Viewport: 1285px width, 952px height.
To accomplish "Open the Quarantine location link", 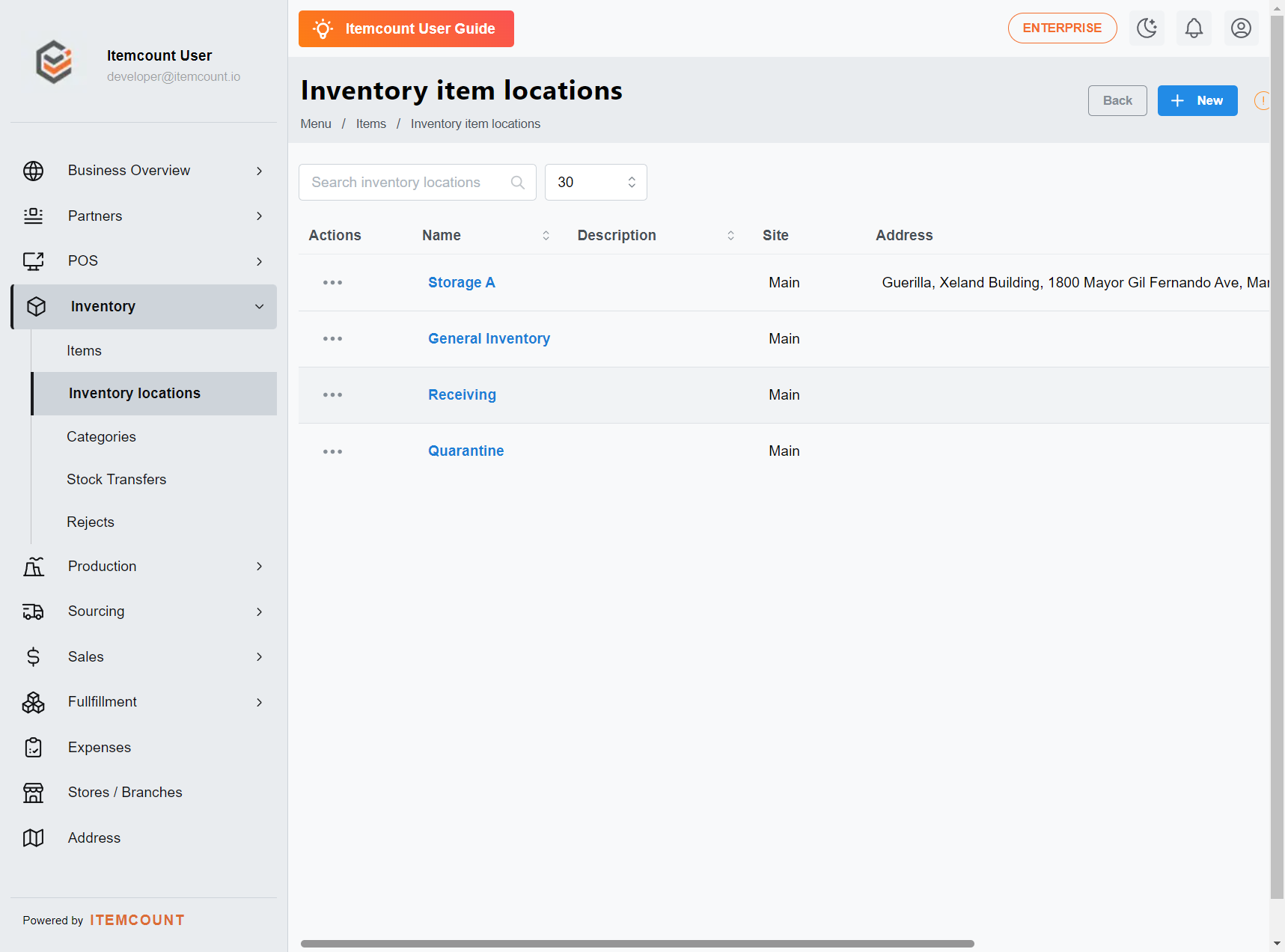I will click(x=466, y=451).
